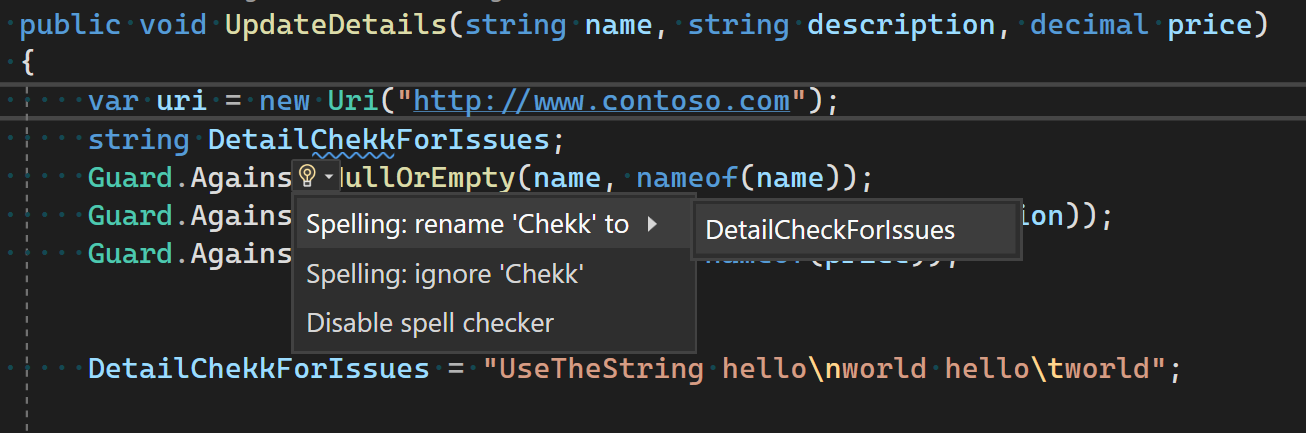Image resolution: width=1306 pixels, height=433 pixels.
Task: Click the Guard class on the first Guard line
Action: 127,178
